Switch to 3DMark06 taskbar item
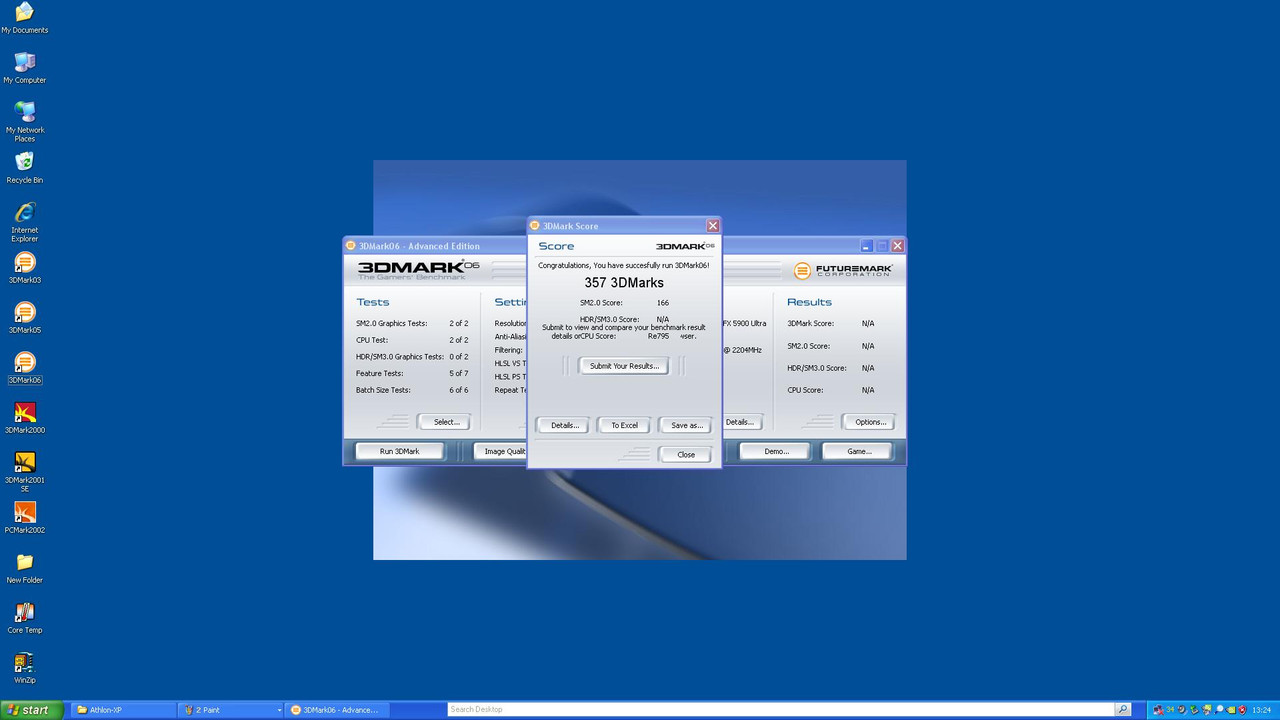The width and height of the screenshot is (1280, 720). pos(338,710)
